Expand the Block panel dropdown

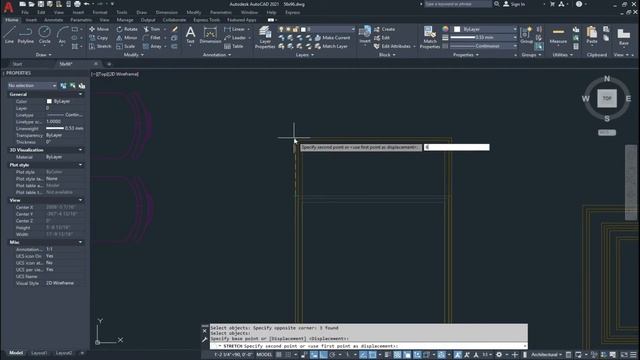pyautogui.click(x=387, y=55)
